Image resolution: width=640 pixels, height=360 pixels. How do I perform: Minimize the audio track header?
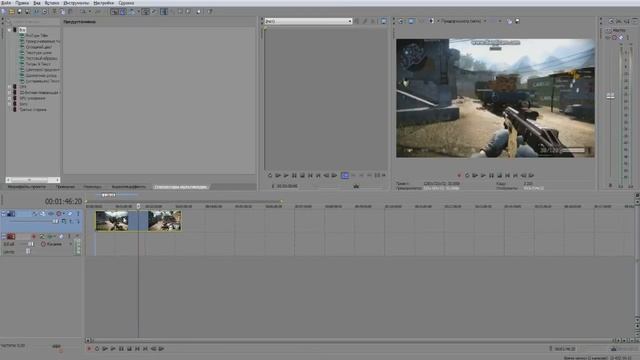3,235
